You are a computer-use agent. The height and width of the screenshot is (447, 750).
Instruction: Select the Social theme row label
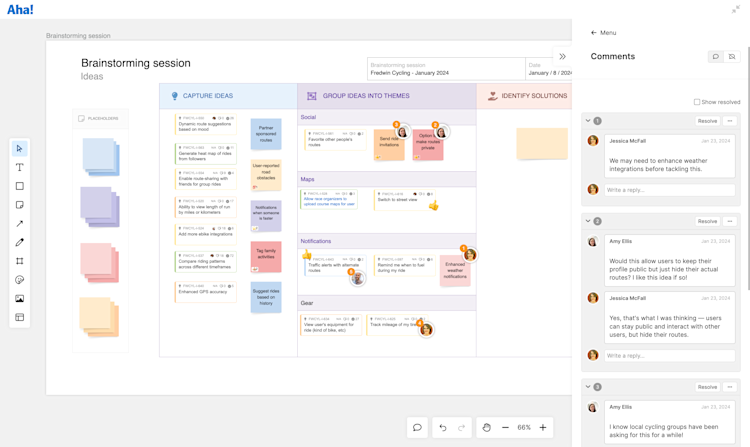pos(308,117)
